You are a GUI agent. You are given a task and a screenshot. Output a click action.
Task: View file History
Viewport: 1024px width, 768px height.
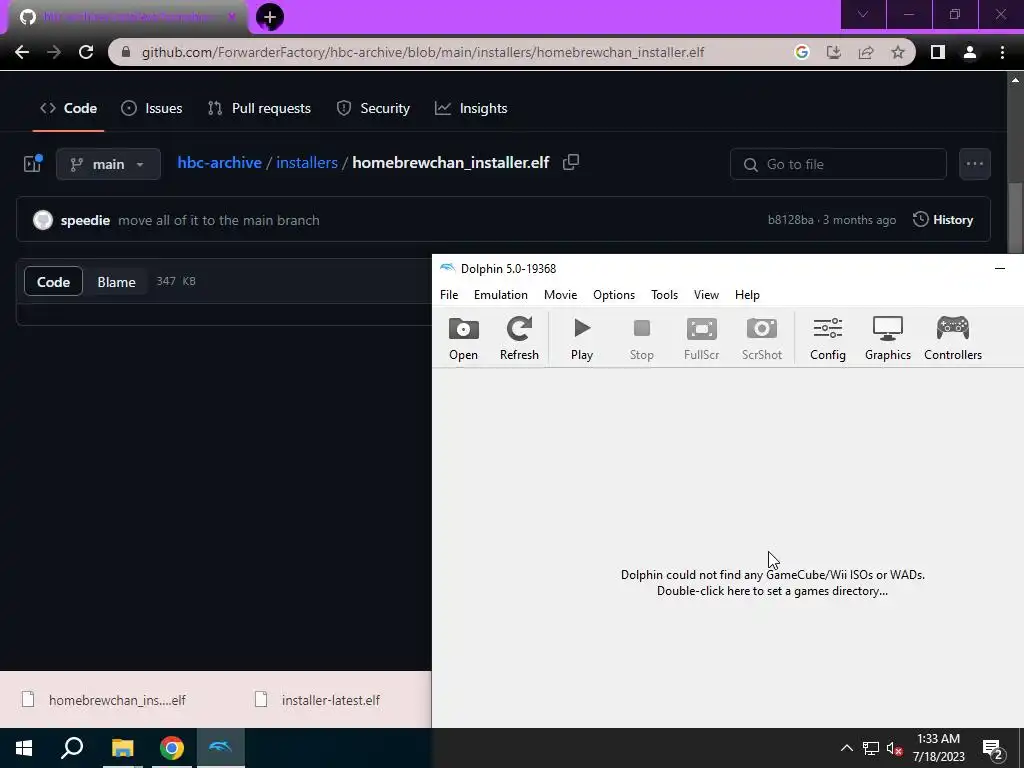tap(943, 220)
